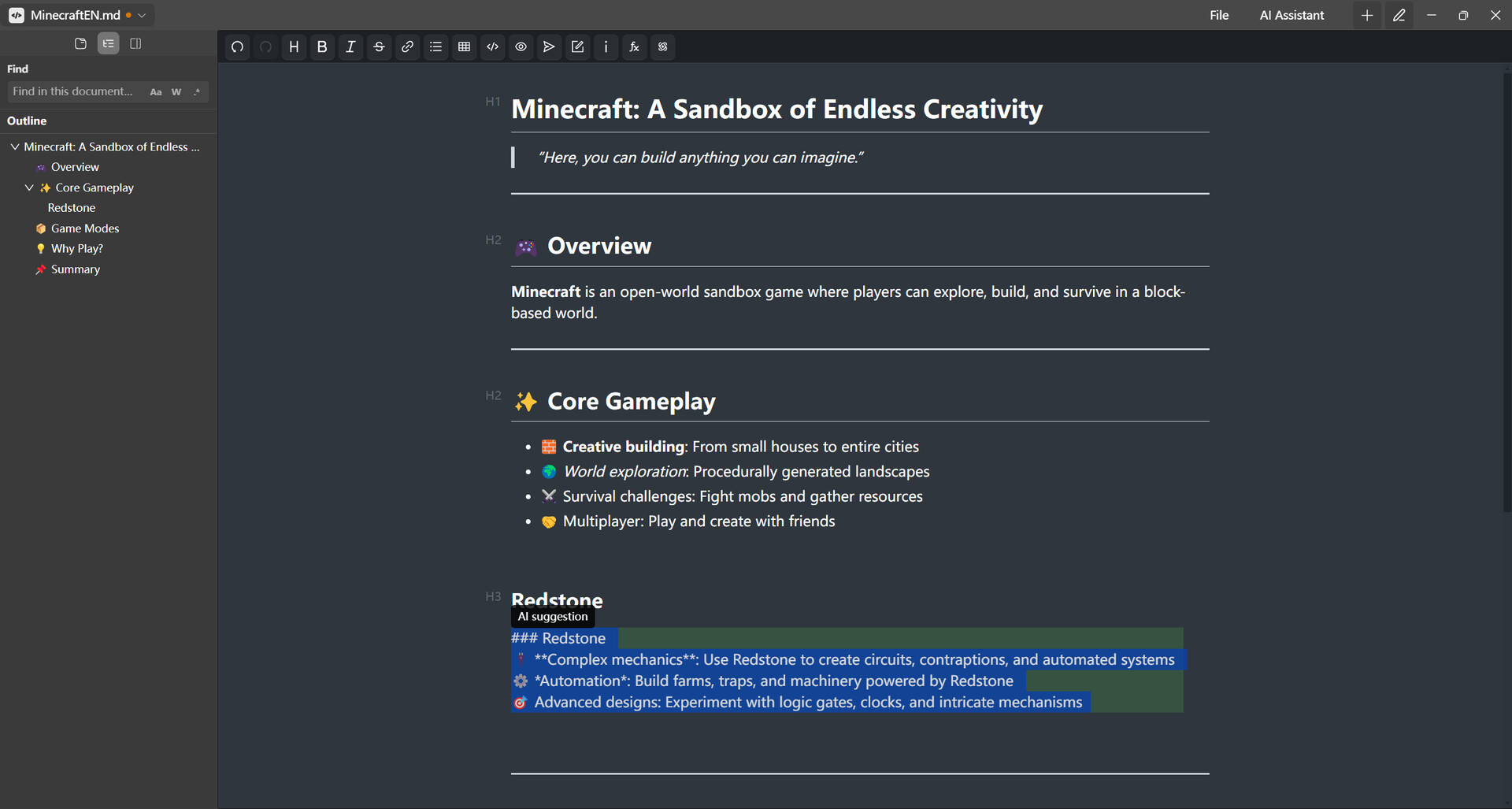Click the split panel sidebar icon

pyautogui.click(x=135, y=43)
